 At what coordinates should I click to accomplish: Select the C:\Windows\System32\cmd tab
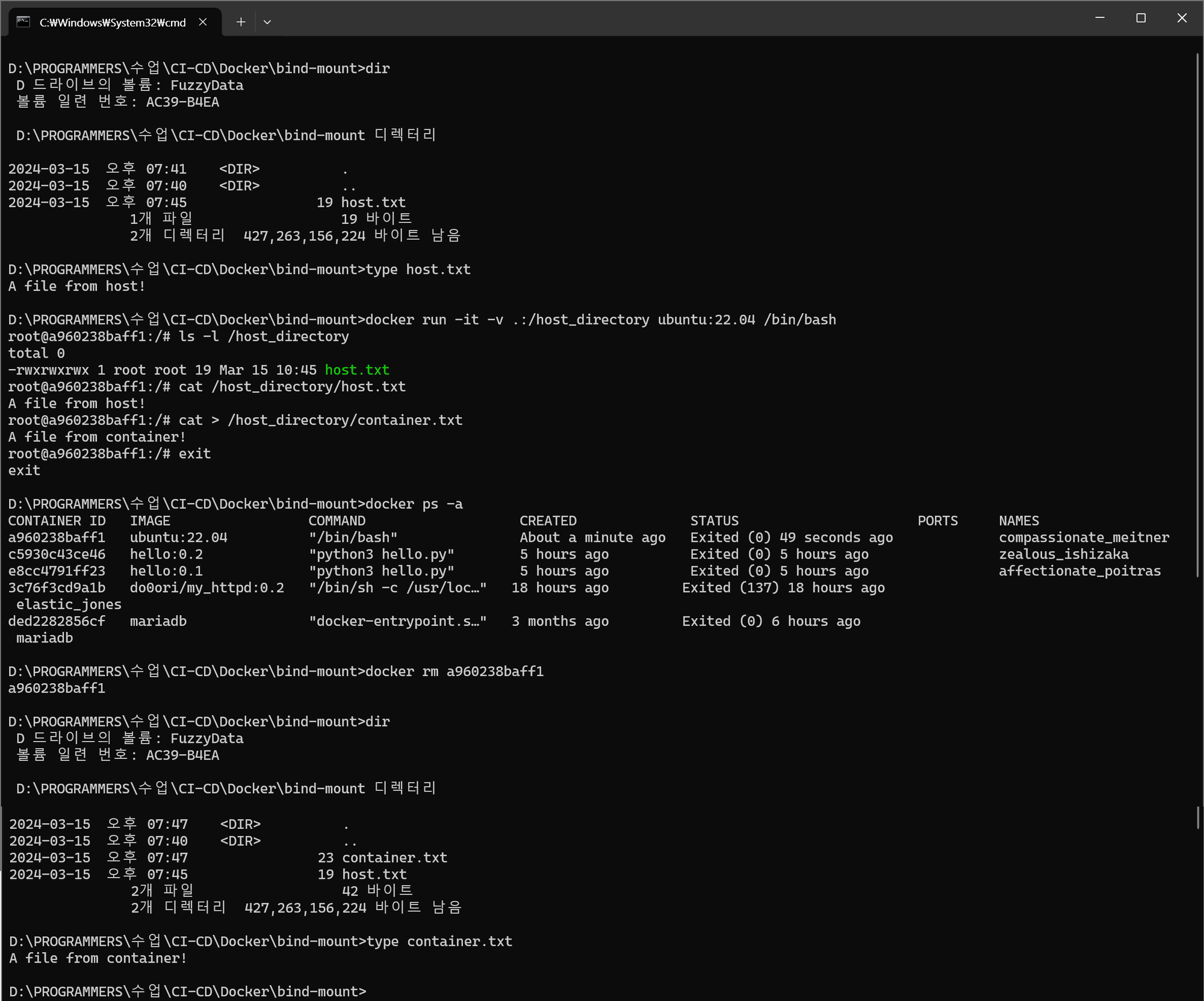click(114, 22)
